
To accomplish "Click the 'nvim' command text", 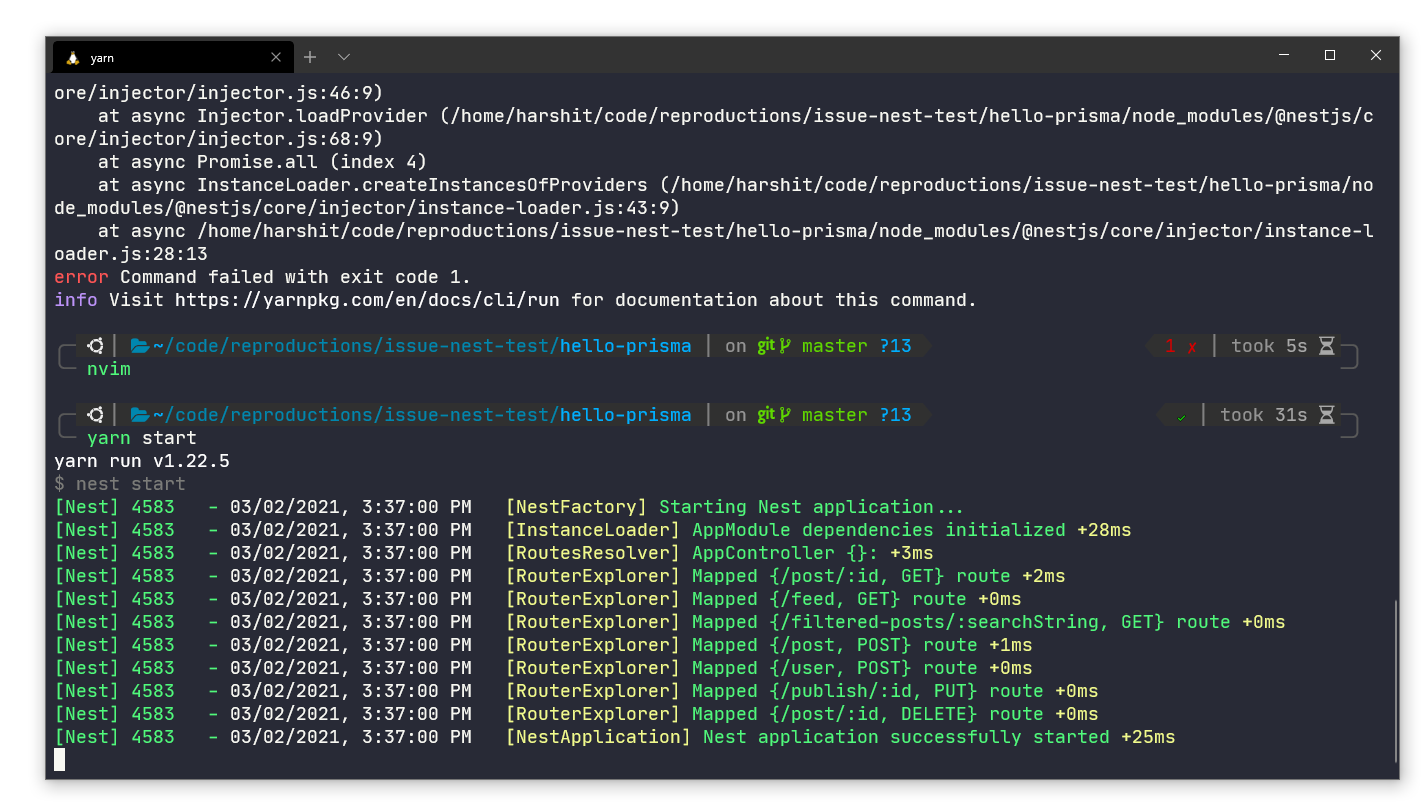I will (x=109, y=369).
